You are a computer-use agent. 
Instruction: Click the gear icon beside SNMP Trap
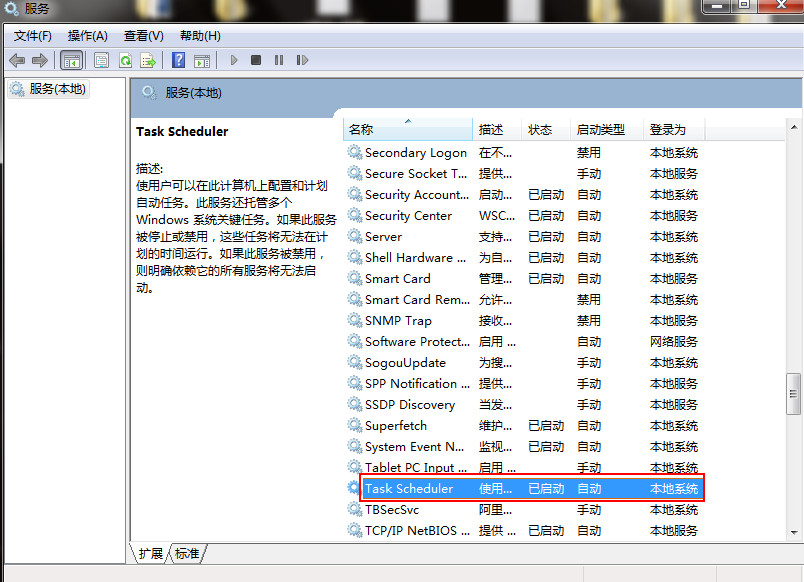(355, 320)
